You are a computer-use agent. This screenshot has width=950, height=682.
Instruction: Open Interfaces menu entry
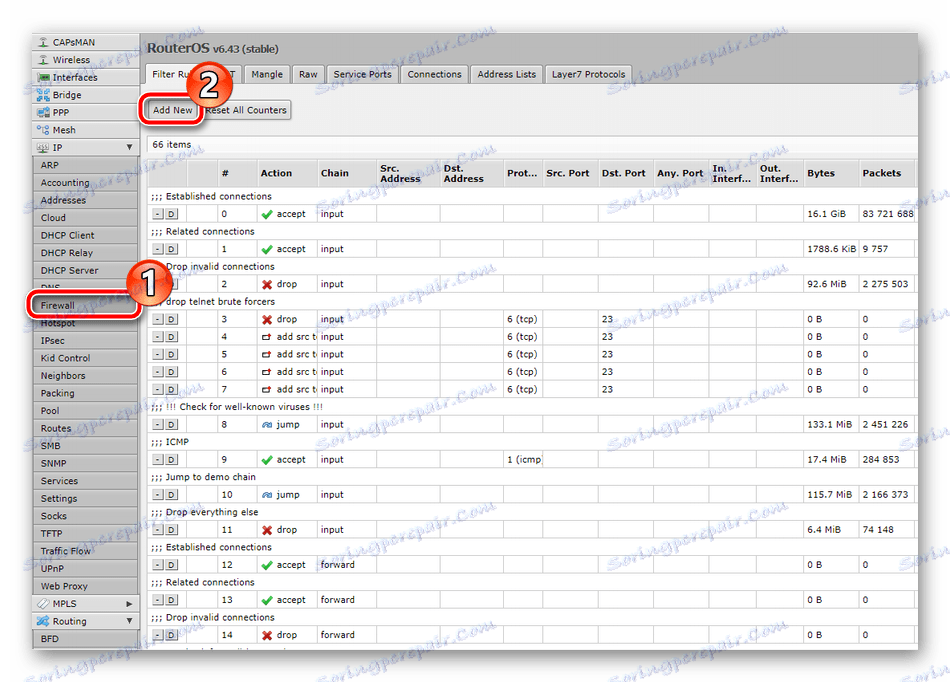85,78
